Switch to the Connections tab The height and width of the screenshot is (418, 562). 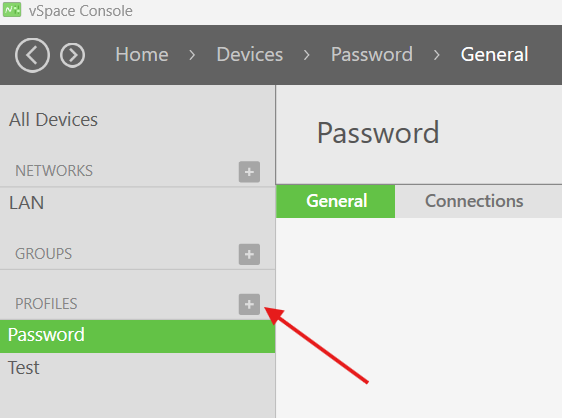click(x=474, y=201)
